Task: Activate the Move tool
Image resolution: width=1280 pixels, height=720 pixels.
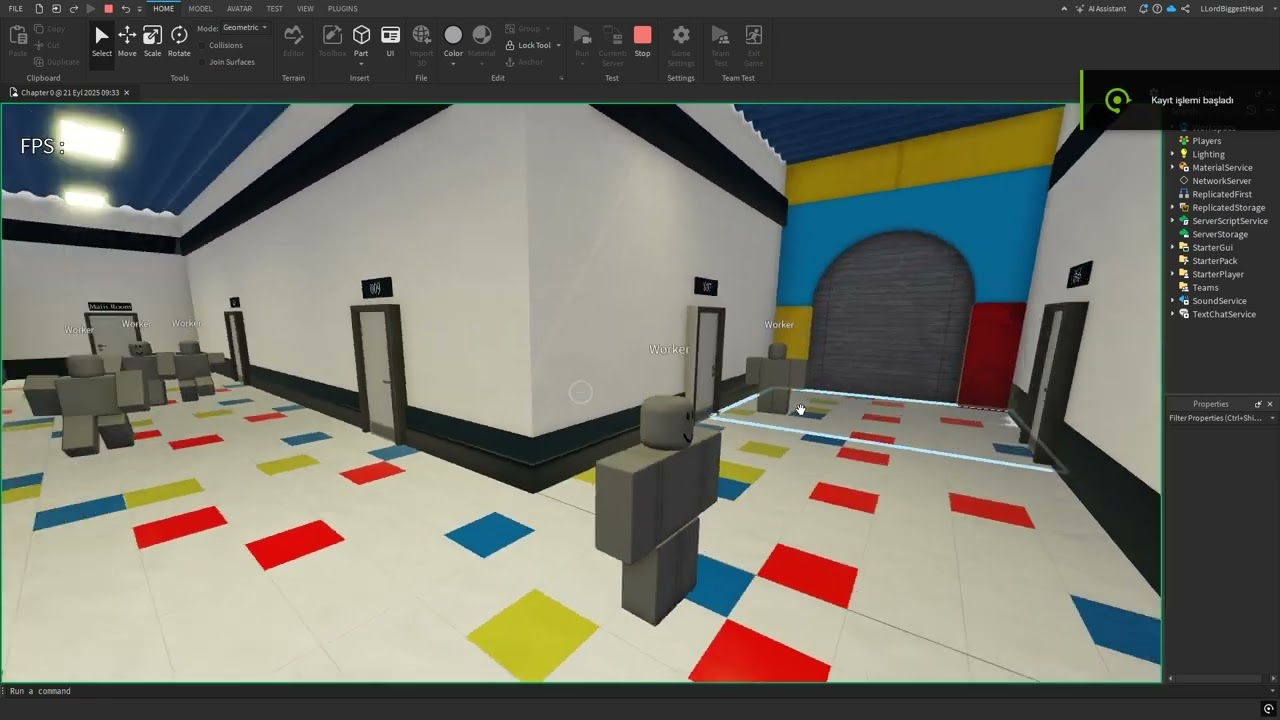Action: 127,41
